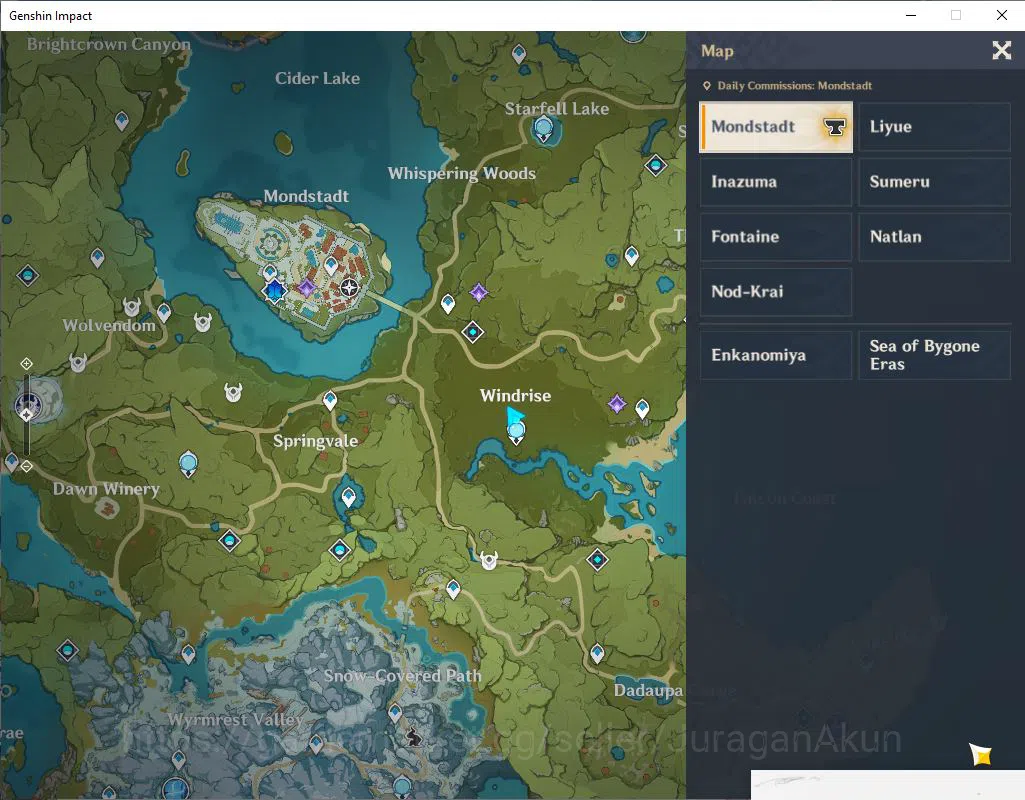The image size is (1025, 800).
Task: Click the wolf-head icon directly above the Wolvendom label
Action: [x=131, y=306]
